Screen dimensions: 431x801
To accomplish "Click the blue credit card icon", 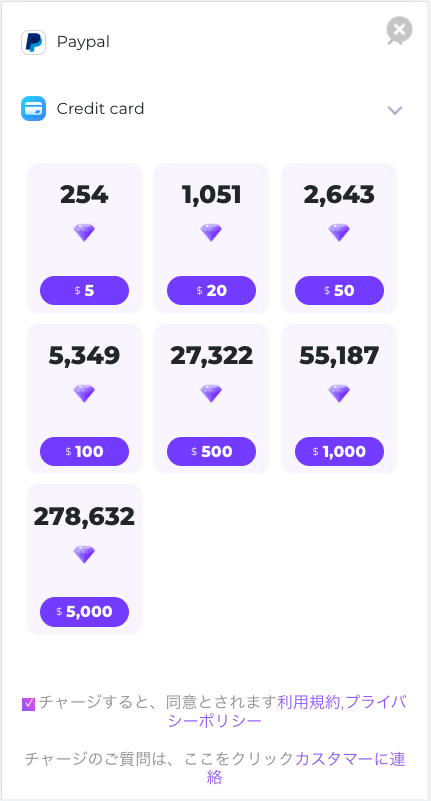I will (33, 109).
